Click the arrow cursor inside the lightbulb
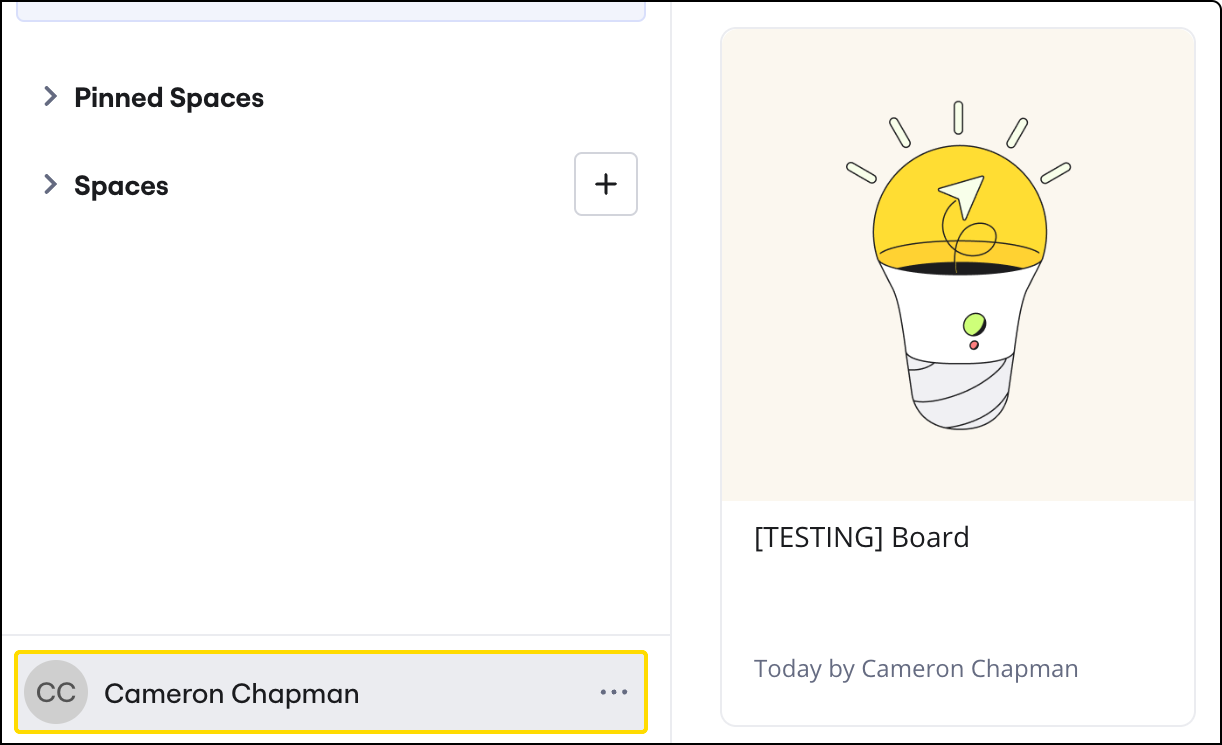This screenshot has height=745, width=1222. (963, 194)
